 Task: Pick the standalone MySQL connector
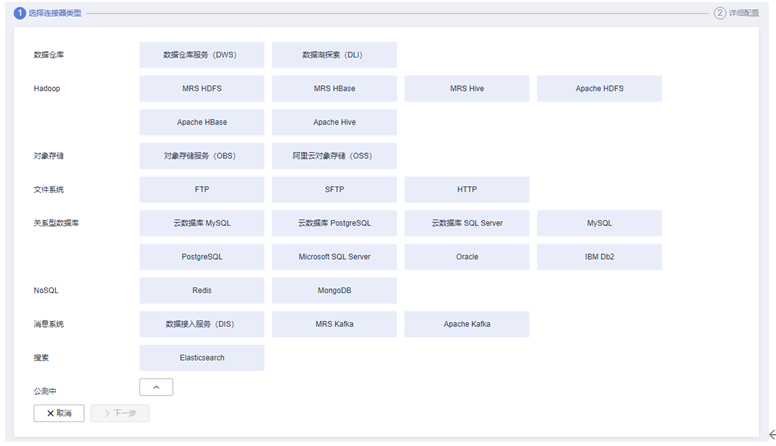point(599,223)
